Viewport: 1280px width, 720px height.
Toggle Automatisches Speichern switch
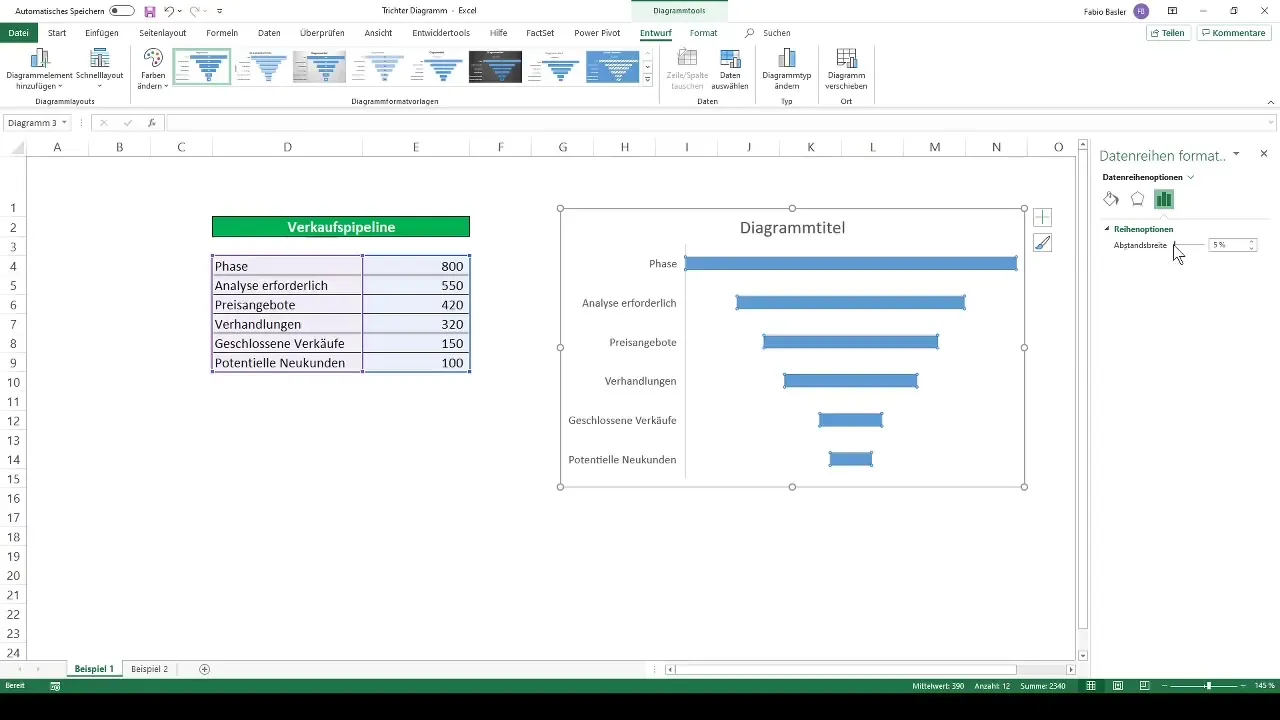(x=122, y=11)
